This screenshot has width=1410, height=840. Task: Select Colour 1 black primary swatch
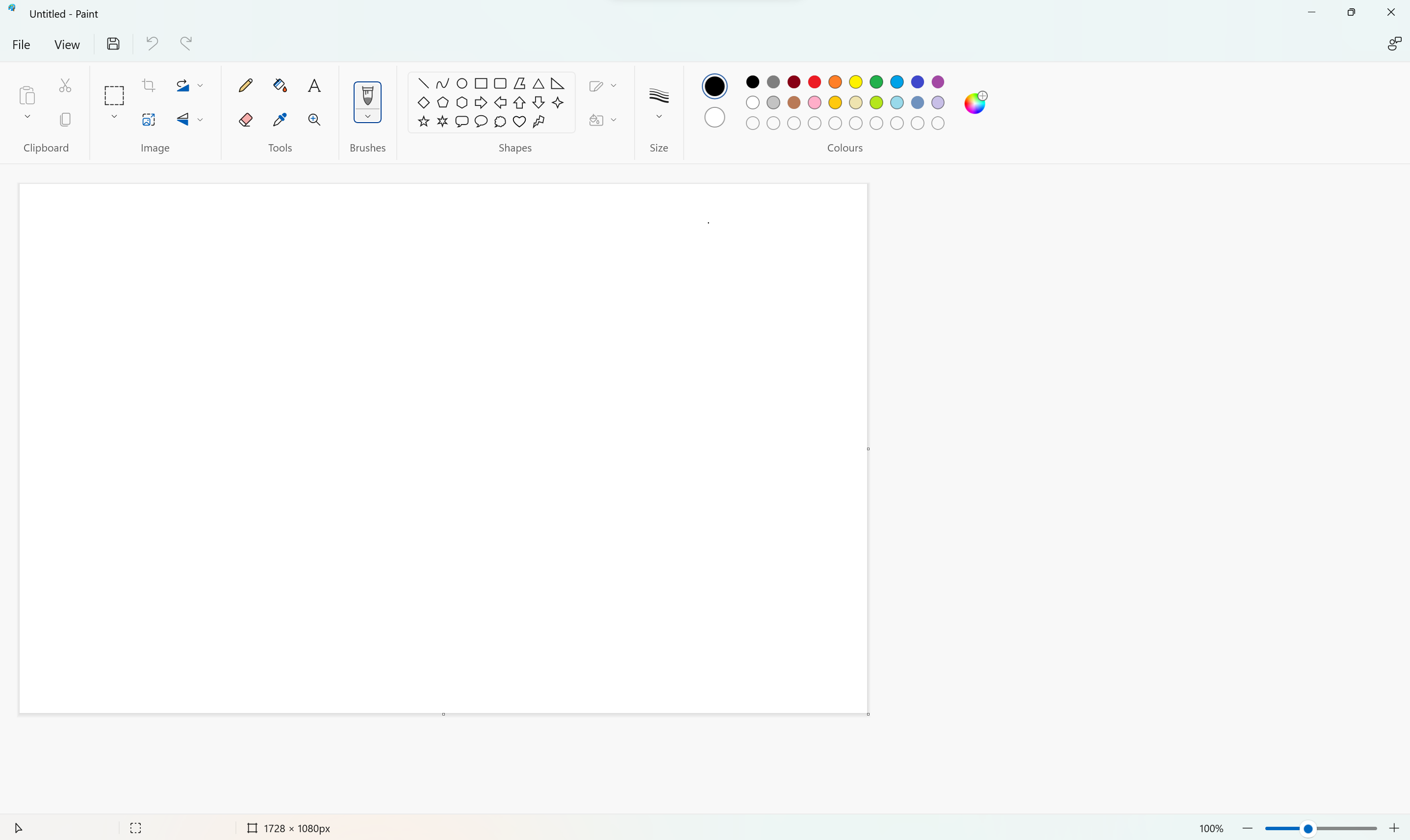[x=715, y=86]
